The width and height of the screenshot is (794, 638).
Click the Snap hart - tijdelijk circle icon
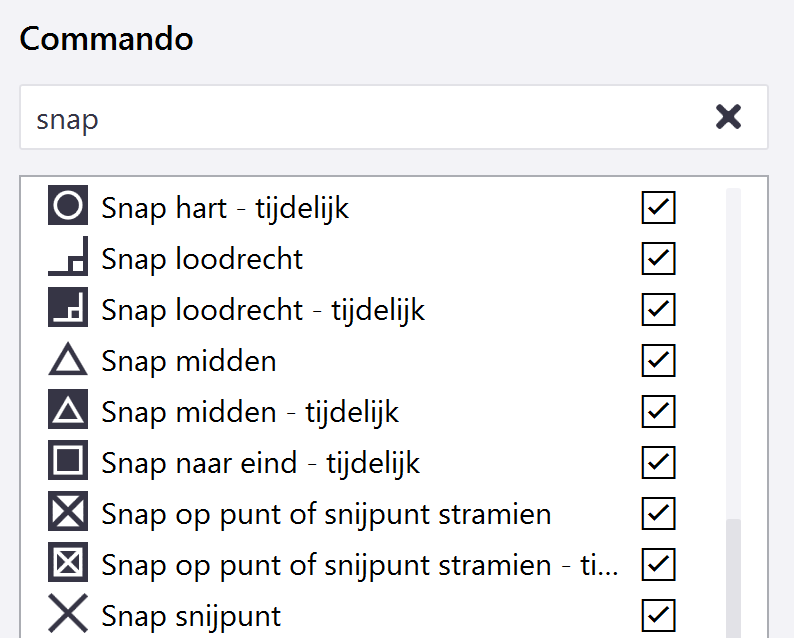coord(68,207)
